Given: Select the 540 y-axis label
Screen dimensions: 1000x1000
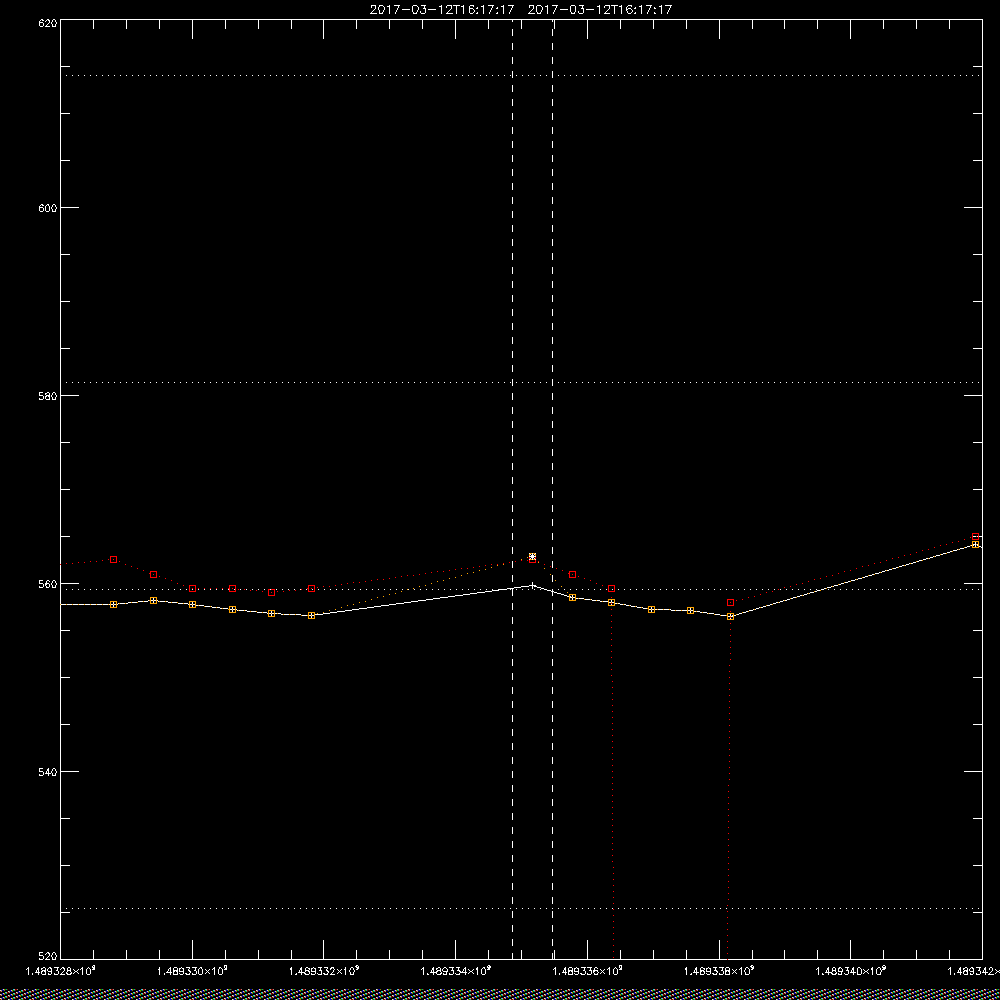Looking at the screenshot, I should [x=48, y=772].
